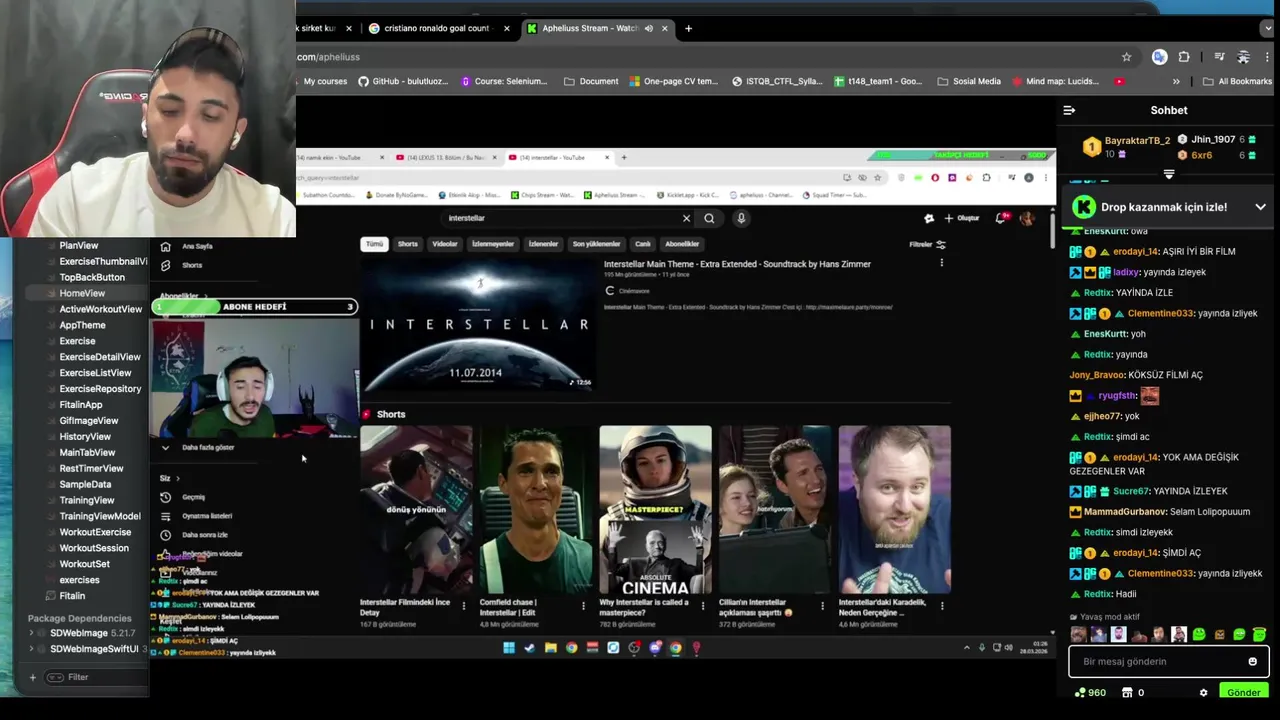Viewport: 1280px width, 720px height.
Task: Open chat settings gear icon
Action: click(1204, 692)
